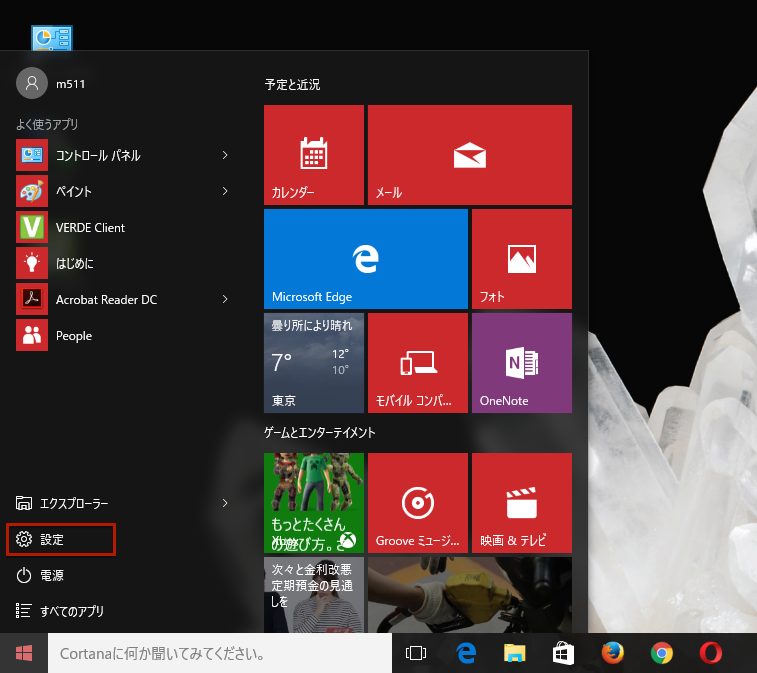Click the Cortana search box

click(x=220, y=654)
